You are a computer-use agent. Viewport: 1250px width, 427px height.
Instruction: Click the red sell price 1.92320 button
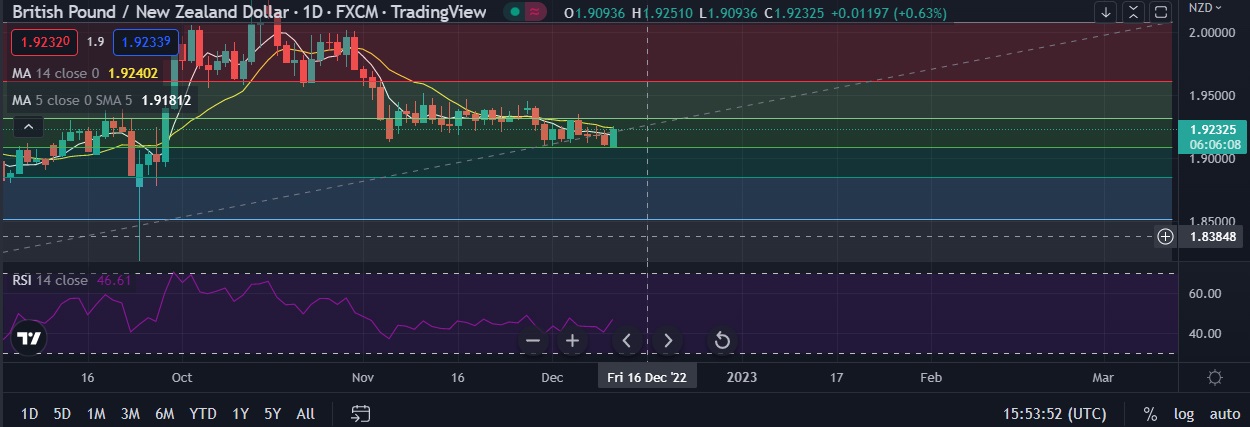43,43
